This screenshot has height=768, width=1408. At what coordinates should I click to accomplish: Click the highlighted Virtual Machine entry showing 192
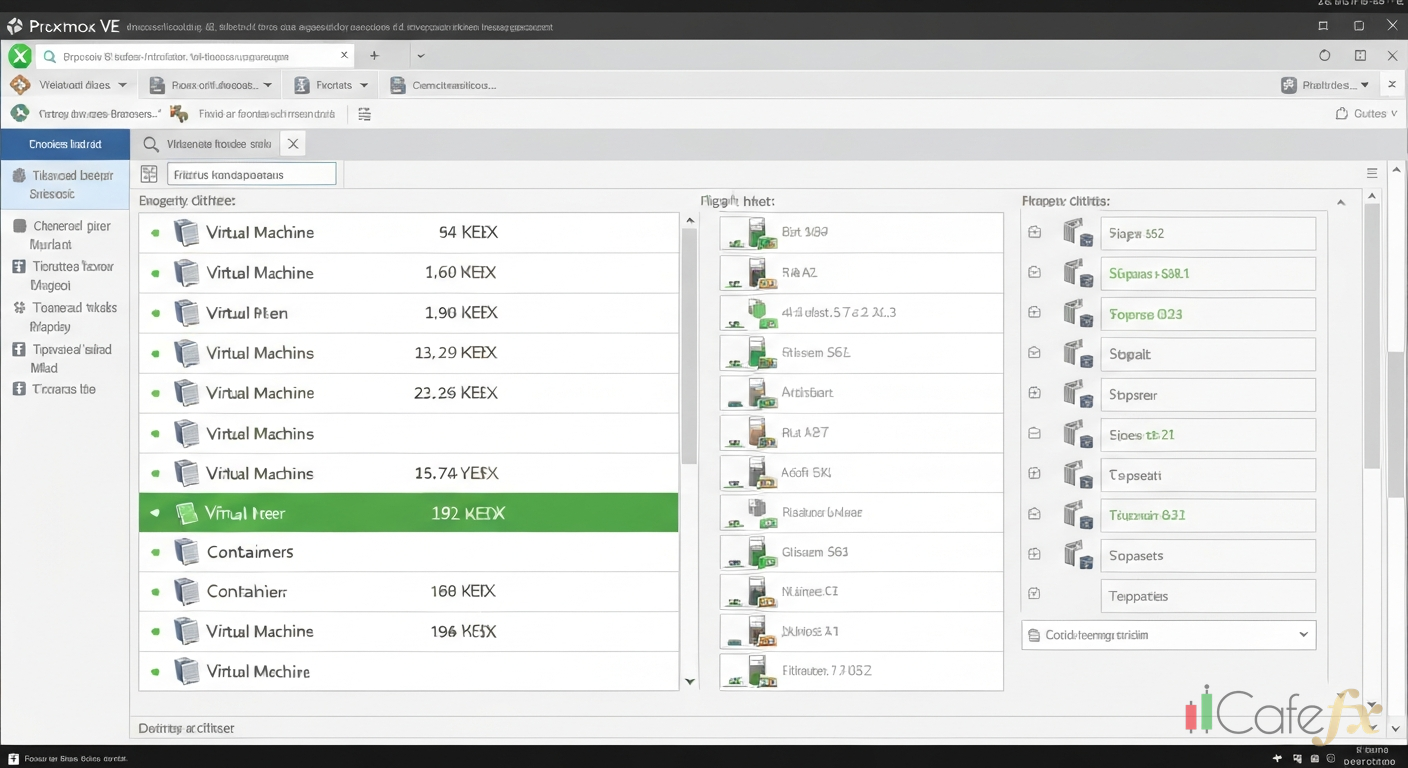point(408,512)
